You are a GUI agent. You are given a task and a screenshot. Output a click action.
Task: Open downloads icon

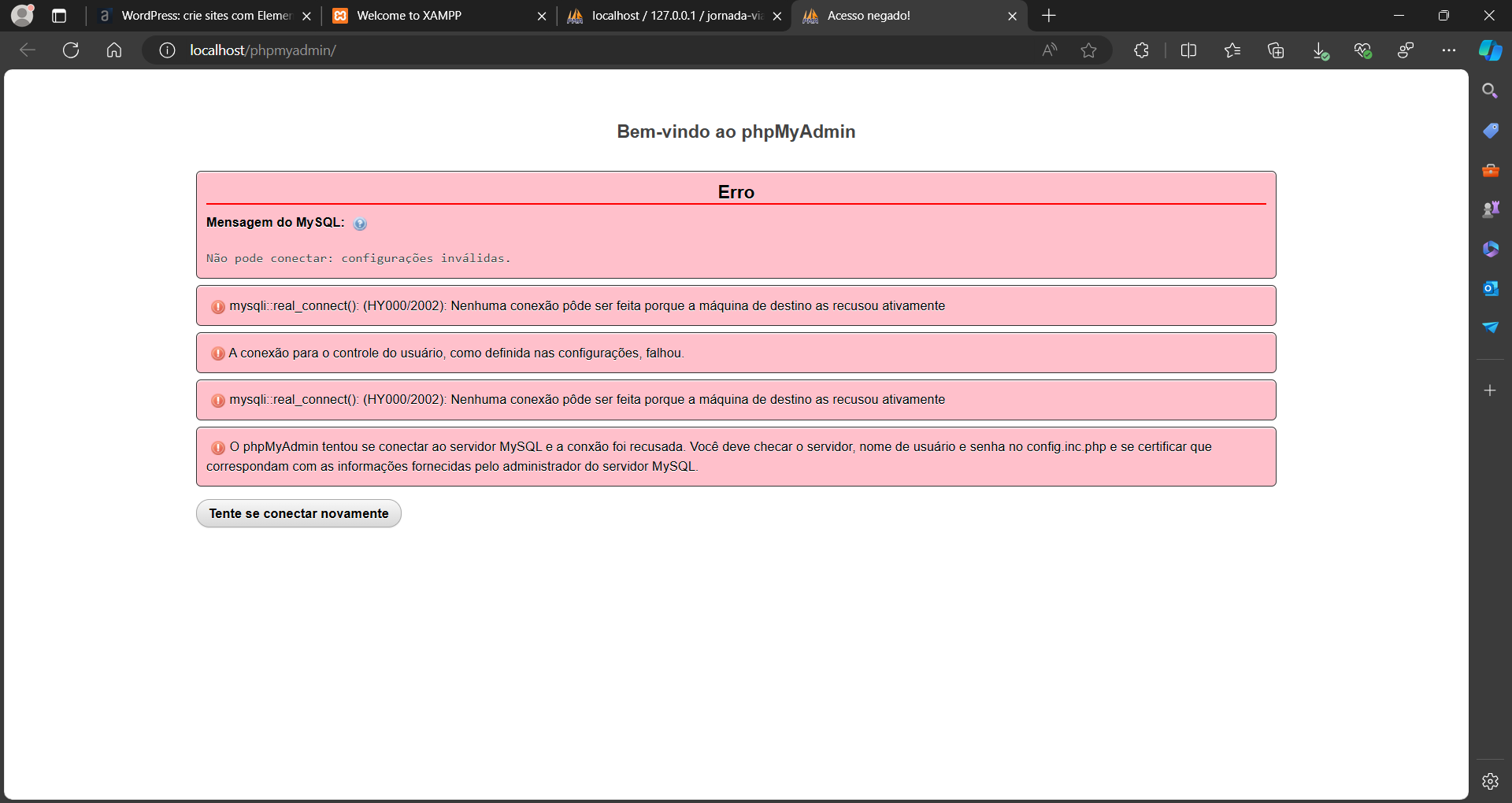click(1321, 50)
